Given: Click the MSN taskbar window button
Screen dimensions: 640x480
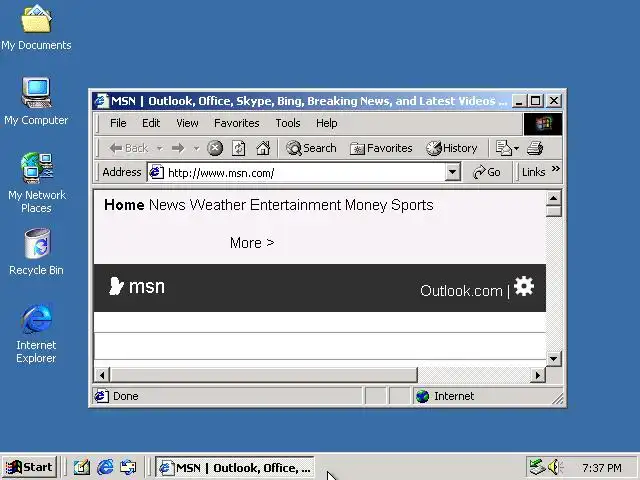Looking at the screenshot, I should (x=235, y=468).
